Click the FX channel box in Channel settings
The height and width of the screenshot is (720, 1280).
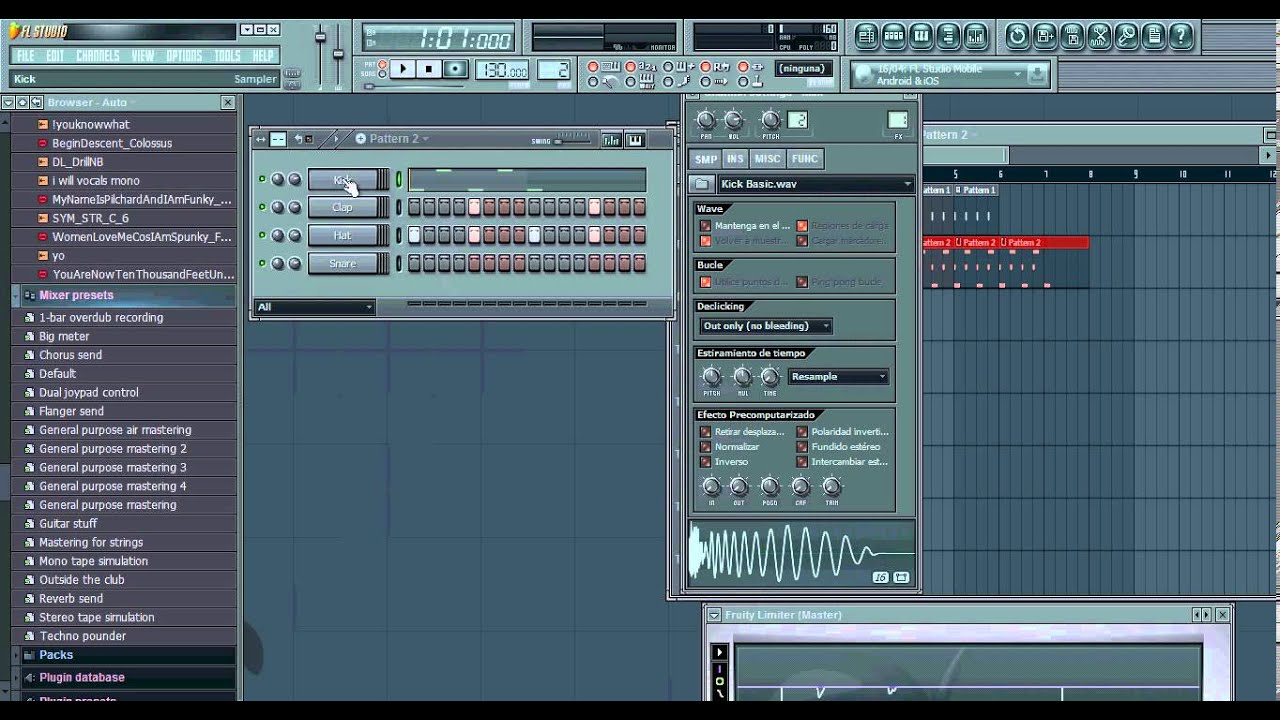pyautogui.click(x=896, y=120)
